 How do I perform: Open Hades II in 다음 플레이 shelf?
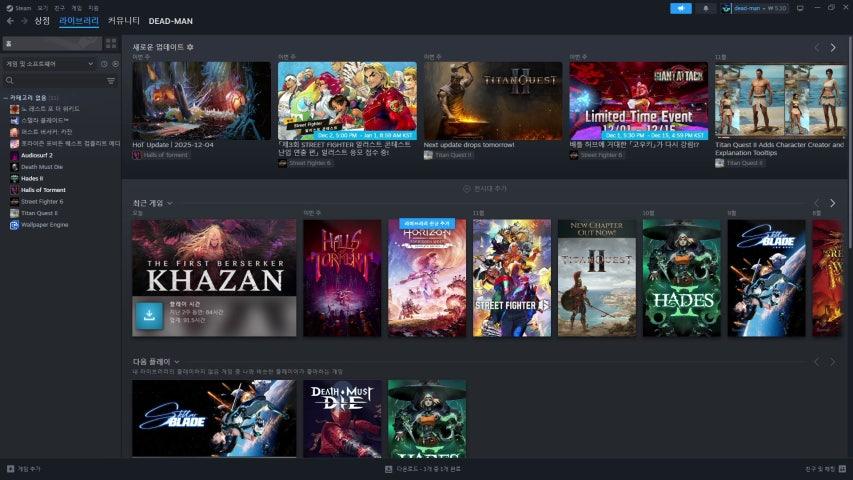[x=427, y=419]
